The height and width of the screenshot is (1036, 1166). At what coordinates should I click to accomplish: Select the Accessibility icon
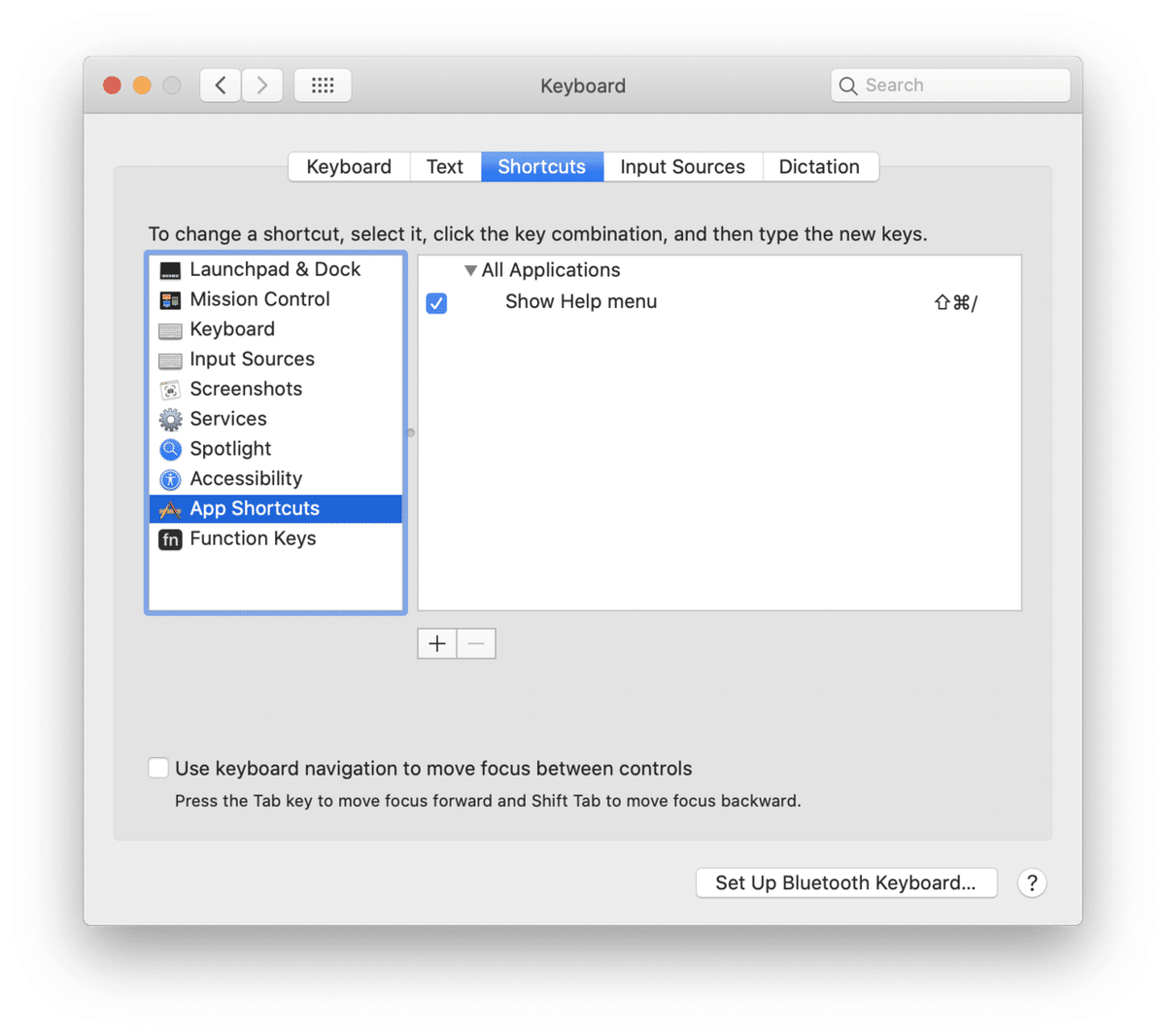[169, 478]
